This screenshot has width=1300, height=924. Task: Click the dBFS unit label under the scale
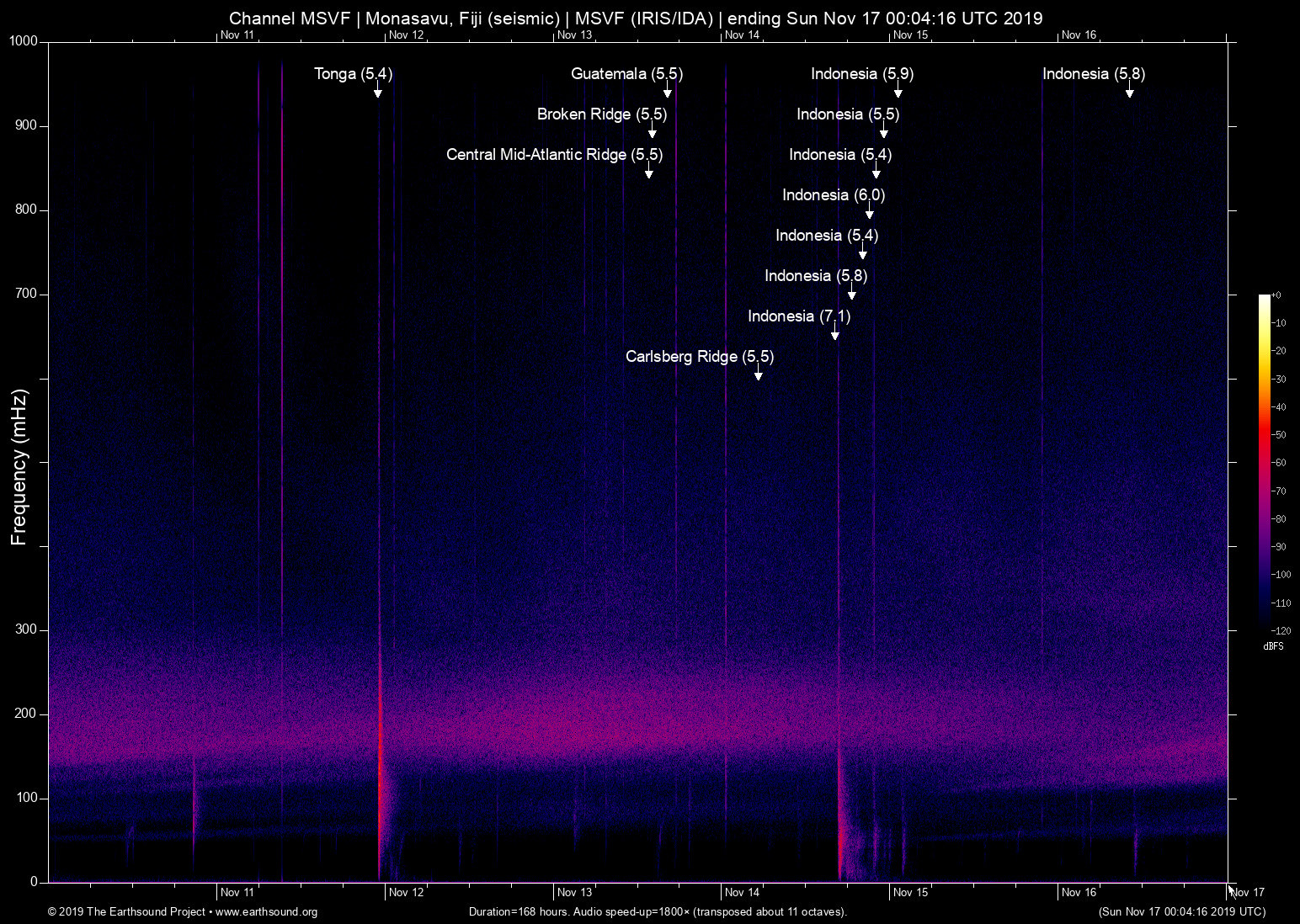coord(1274,646)
